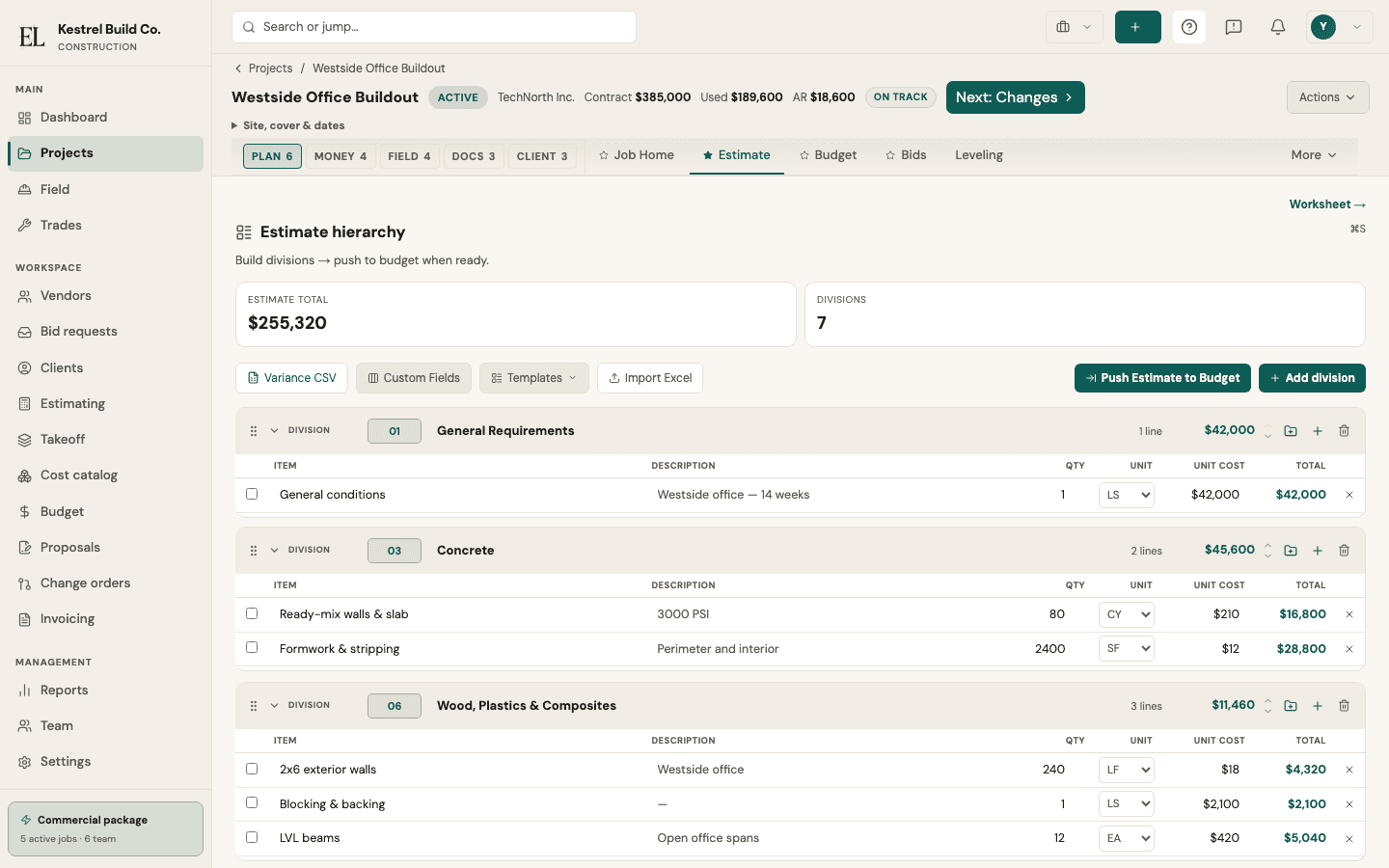Add a line to the Concrete division
Screen dimensions: 1389x868
point(1318,551)
